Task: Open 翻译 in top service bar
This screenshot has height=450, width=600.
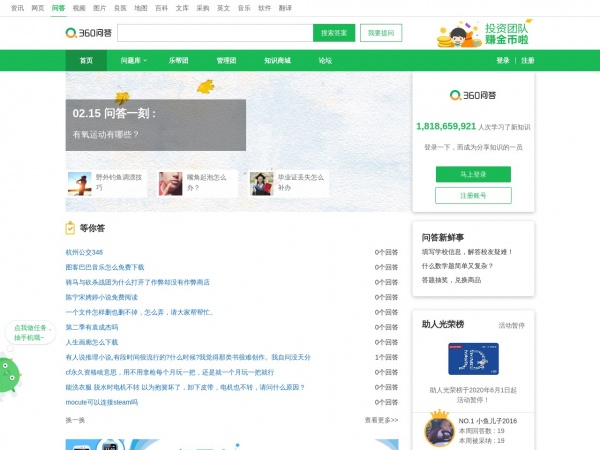Action: (285, 8)
